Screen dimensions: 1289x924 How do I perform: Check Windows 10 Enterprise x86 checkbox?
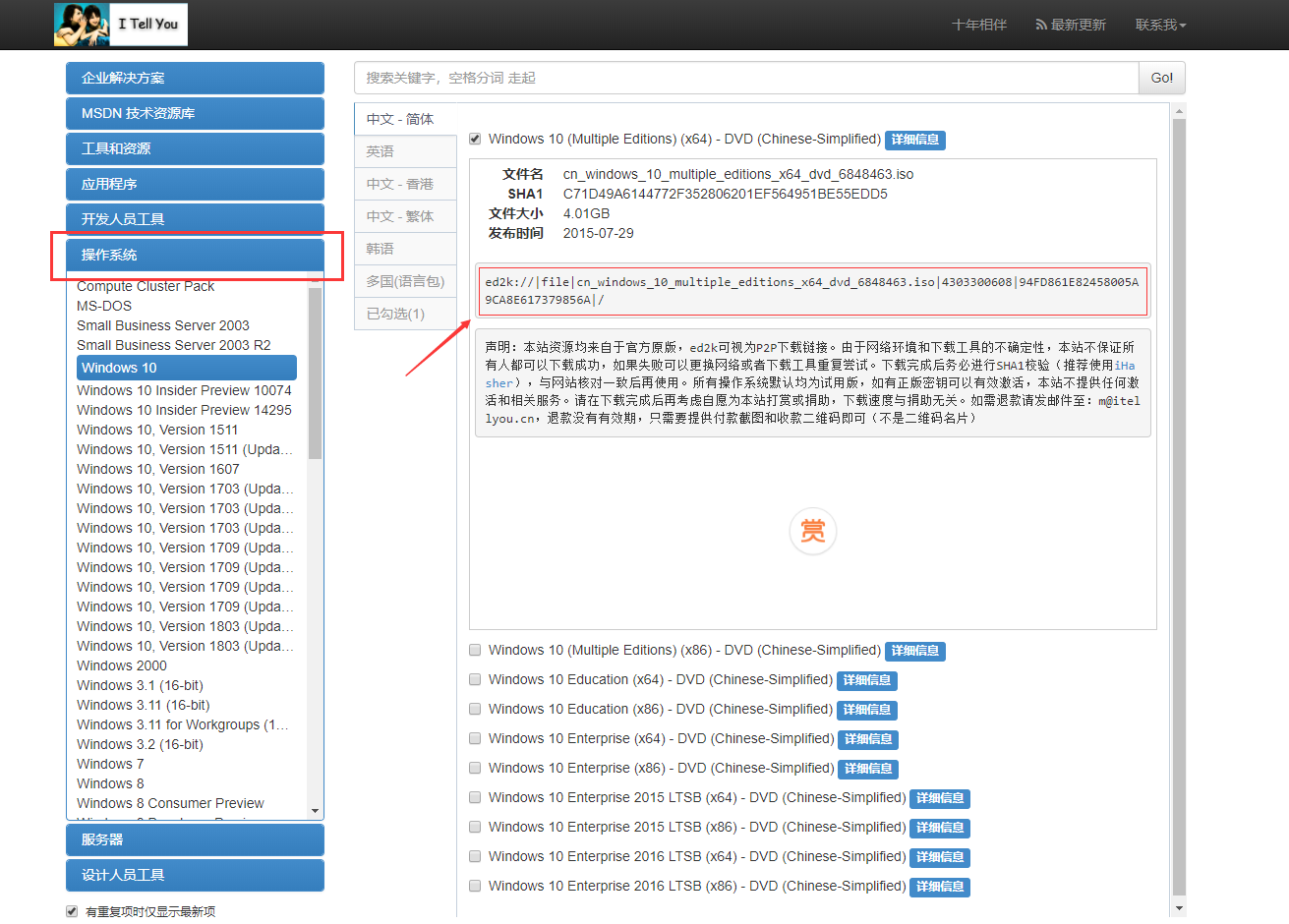(x=475, y=768)
